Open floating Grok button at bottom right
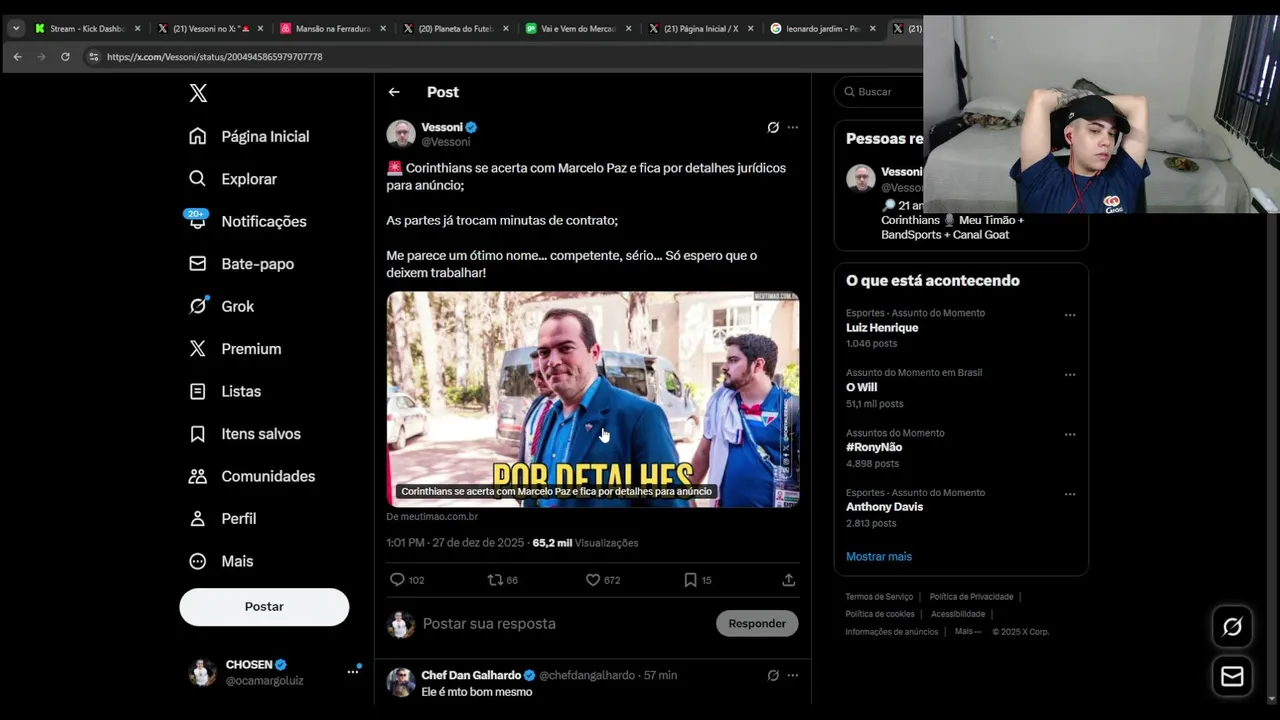1280x720 pixels. click(1232, 626)
